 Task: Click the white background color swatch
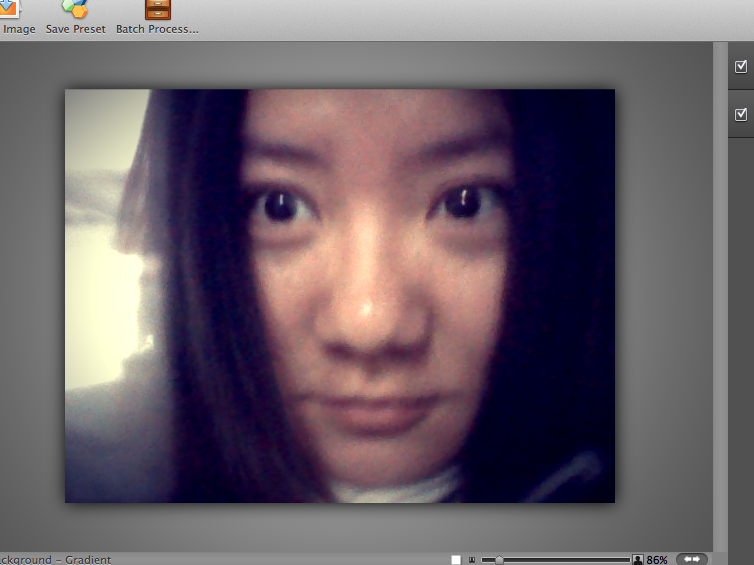tap(456, 560)
